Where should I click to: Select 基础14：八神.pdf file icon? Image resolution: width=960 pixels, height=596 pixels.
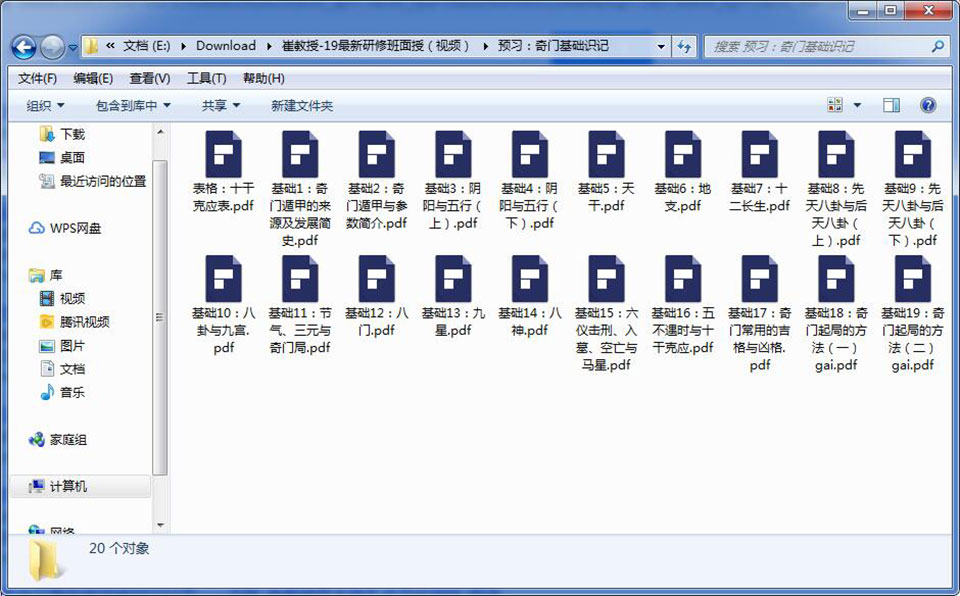tap(530, 279)
